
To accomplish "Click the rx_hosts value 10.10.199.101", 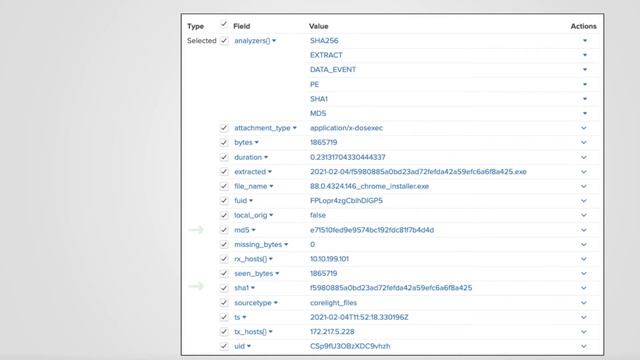I will tap(329, 259).
